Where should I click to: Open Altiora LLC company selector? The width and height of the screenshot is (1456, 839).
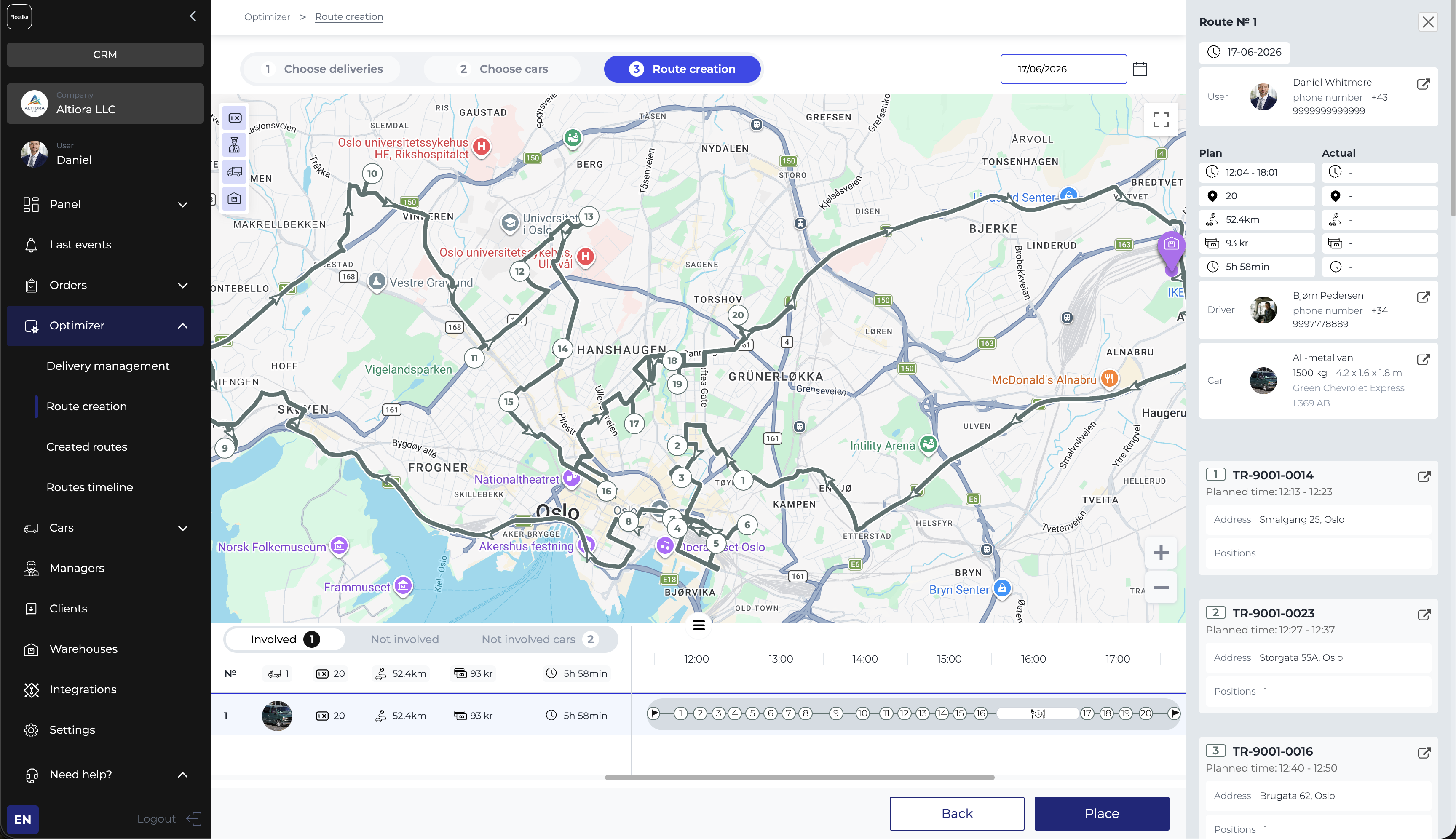click(x=105, y=104)
